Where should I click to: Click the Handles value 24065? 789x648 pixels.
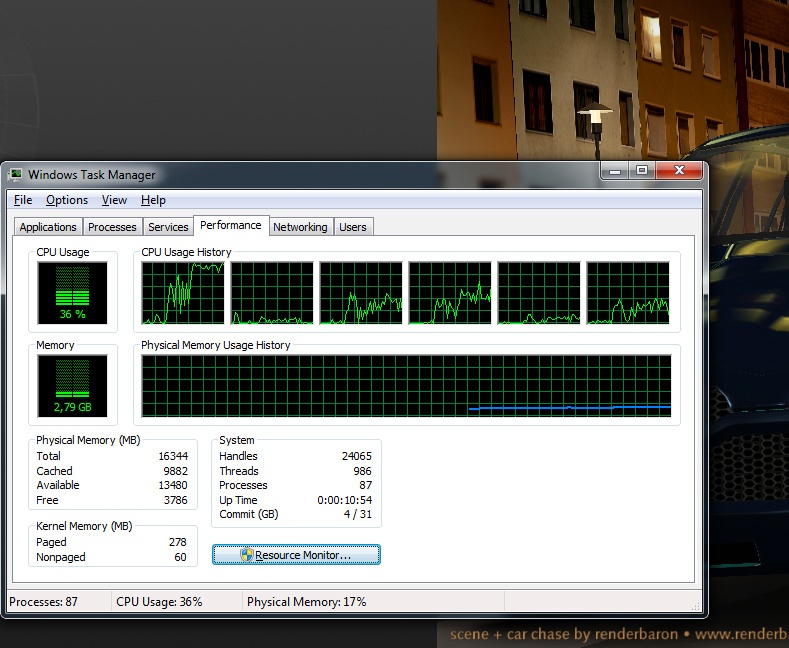coord(357,456)
